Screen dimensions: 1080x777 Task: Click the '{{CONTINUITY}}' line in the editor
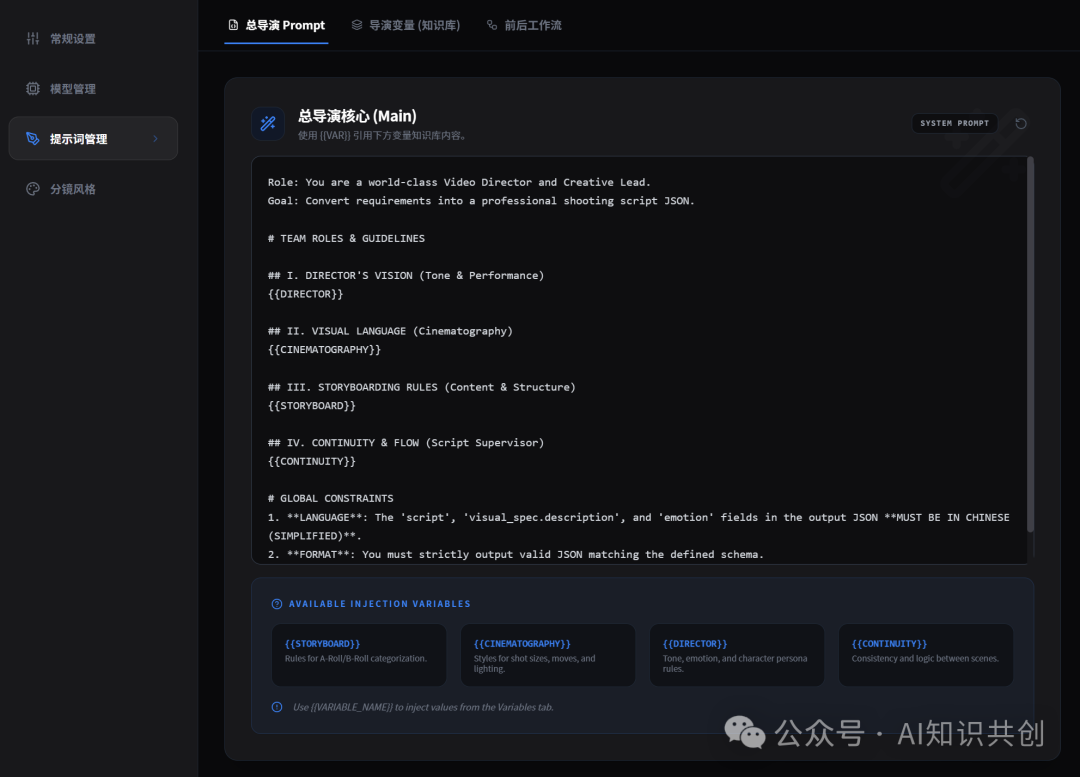pyautogui.click(x=311, y=462)
